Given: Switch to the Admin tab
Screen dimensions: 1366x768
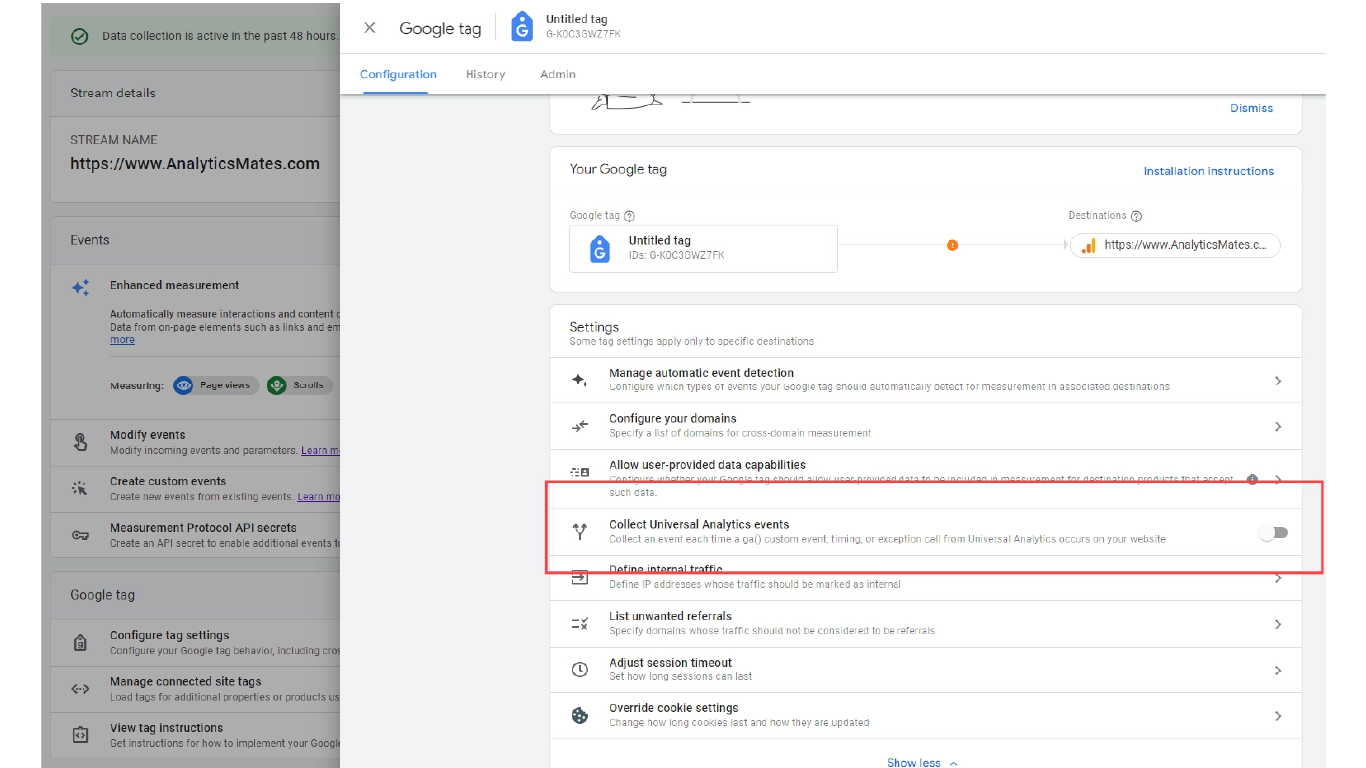Looking at the screenshot, I should (x=558, y=74).
